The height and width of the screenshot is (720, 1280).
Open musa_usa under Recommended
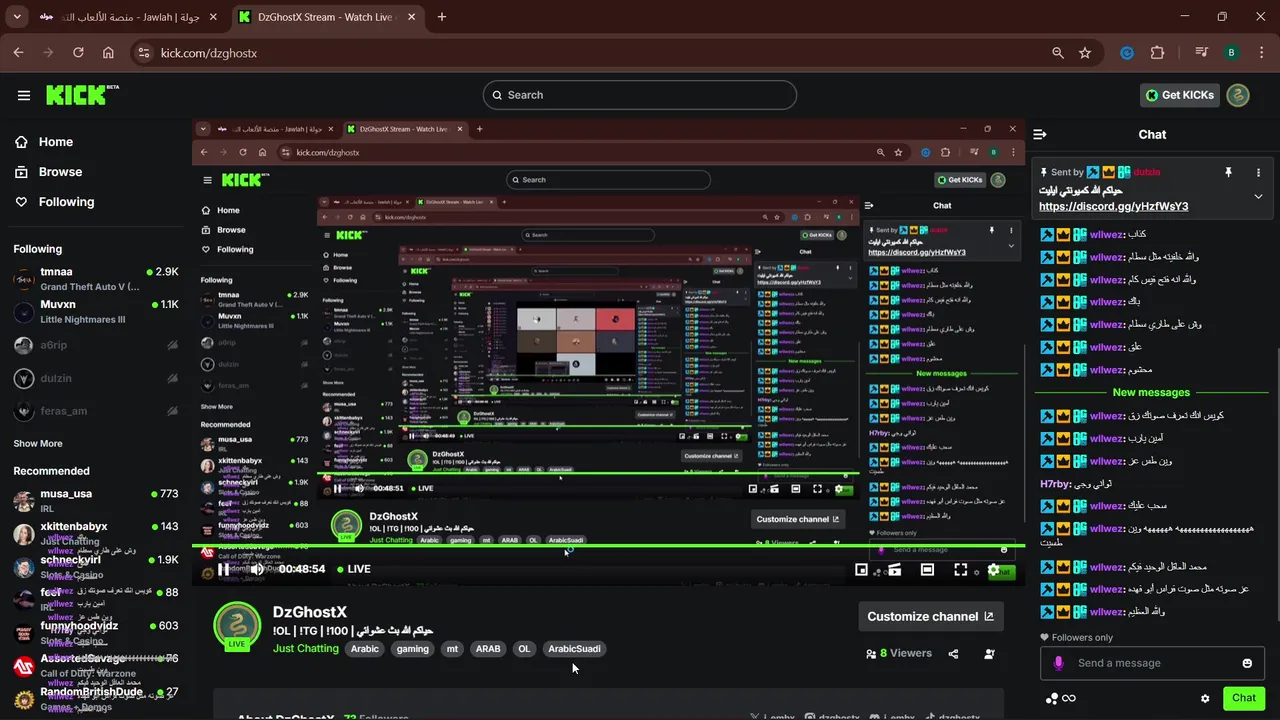[x=95, y=501]
